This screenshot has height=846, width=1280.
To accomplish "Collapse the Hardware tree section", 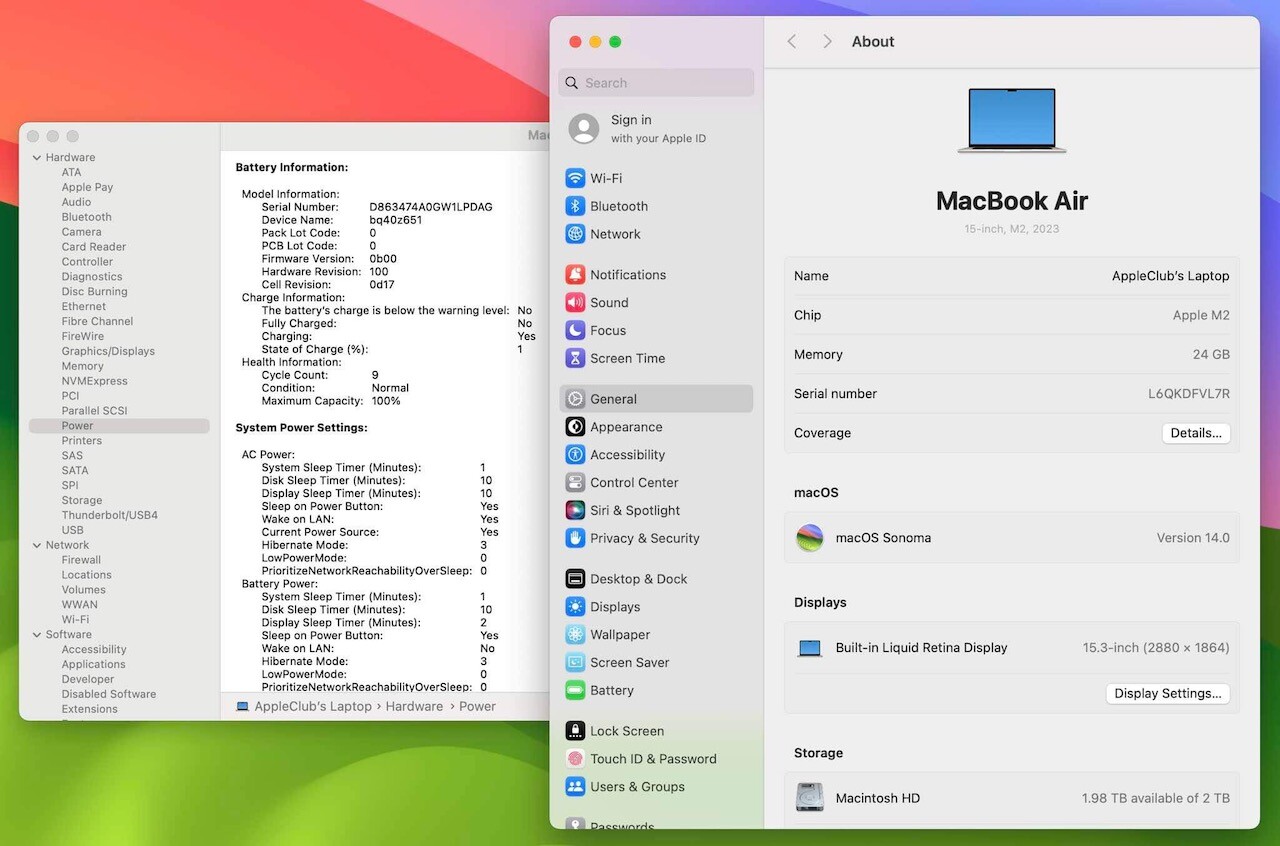I will point(37,158).
